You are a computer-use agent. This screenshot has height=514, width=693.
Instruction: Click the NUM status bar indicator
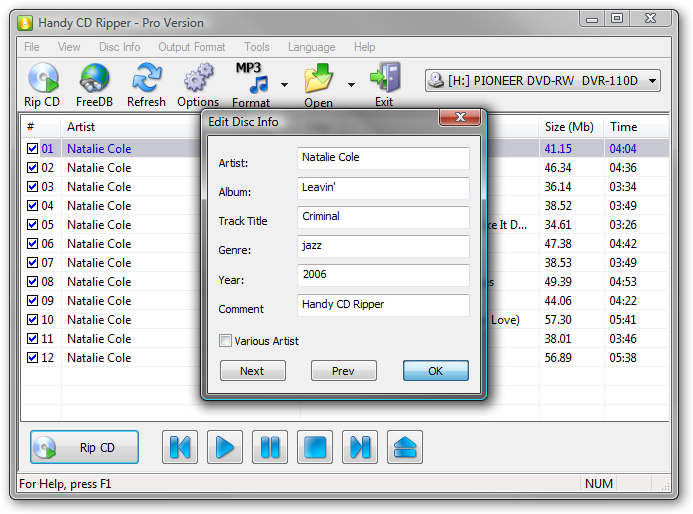(x=598, y=484)
